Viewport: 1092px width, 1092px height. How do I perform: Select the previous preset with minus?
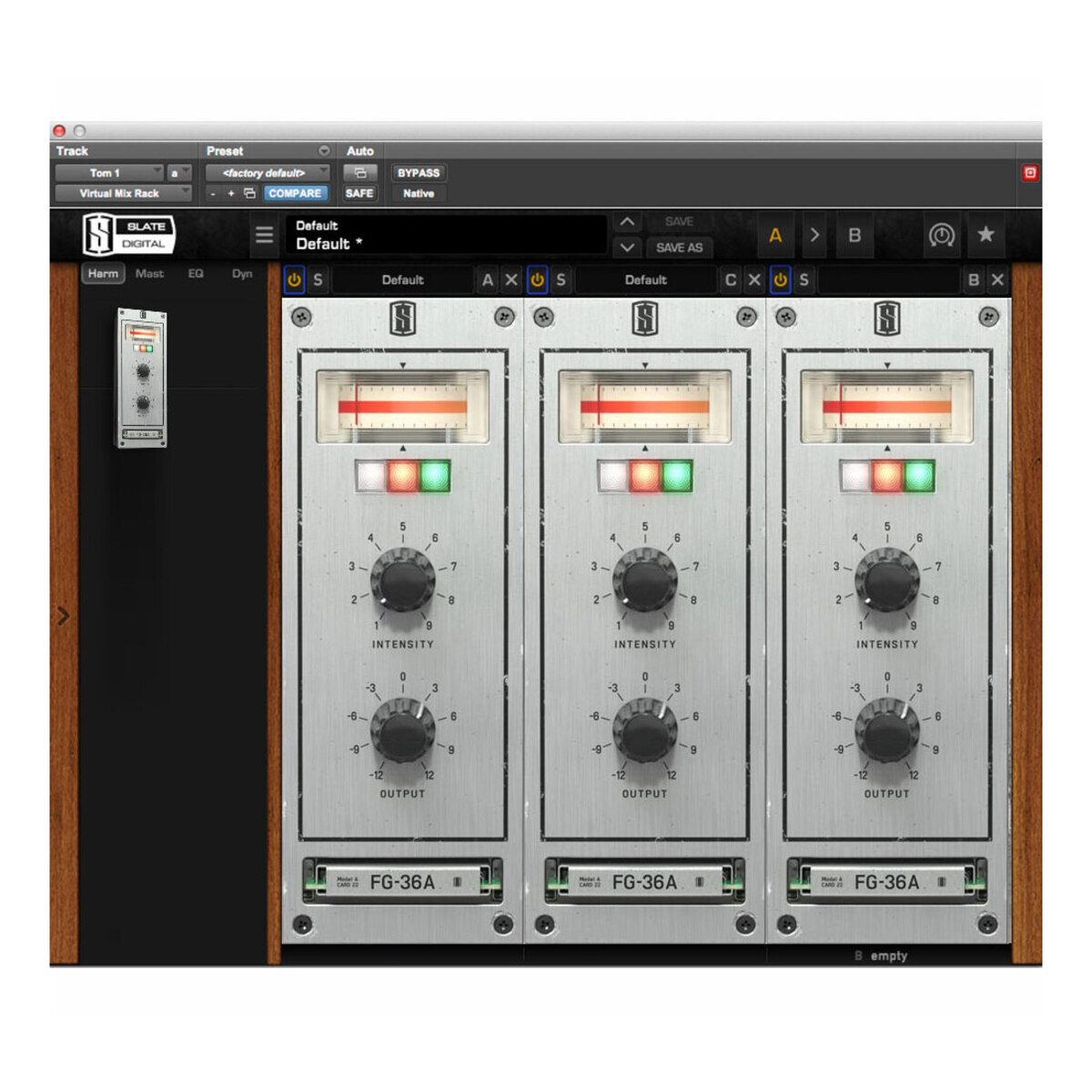click(213, 194)
